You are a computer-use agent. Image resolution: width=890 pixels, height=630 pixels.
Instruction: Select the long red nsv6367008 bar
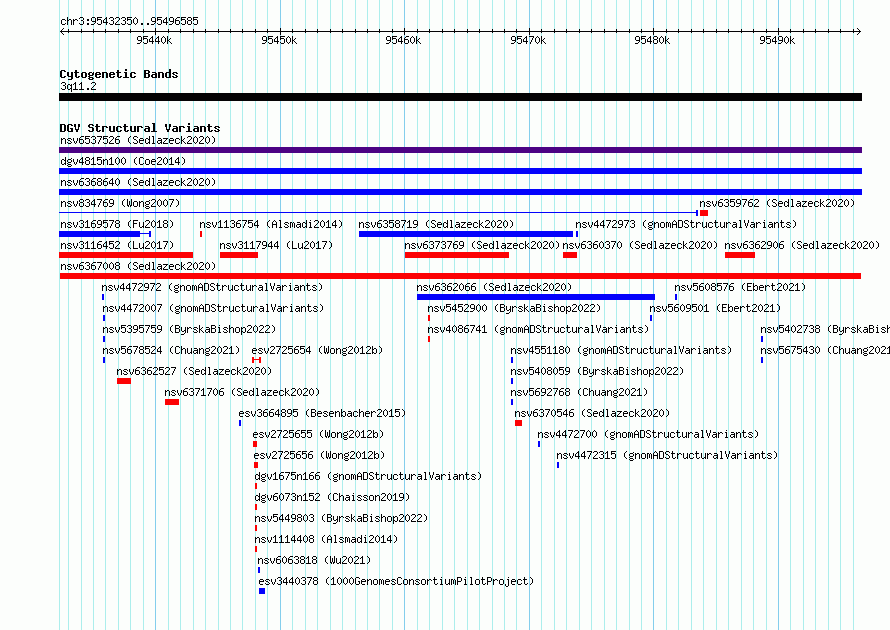point(460,276)
